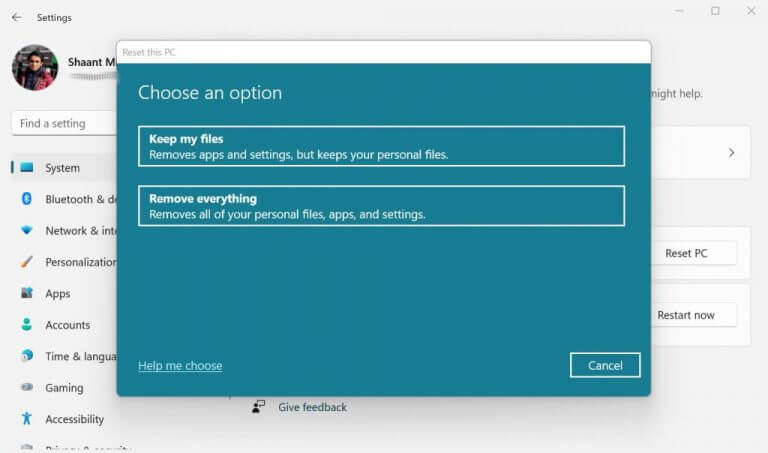Screen dimensions: 768x453
Task: Select the Personalization paintbrush icon
Action: 26,262
